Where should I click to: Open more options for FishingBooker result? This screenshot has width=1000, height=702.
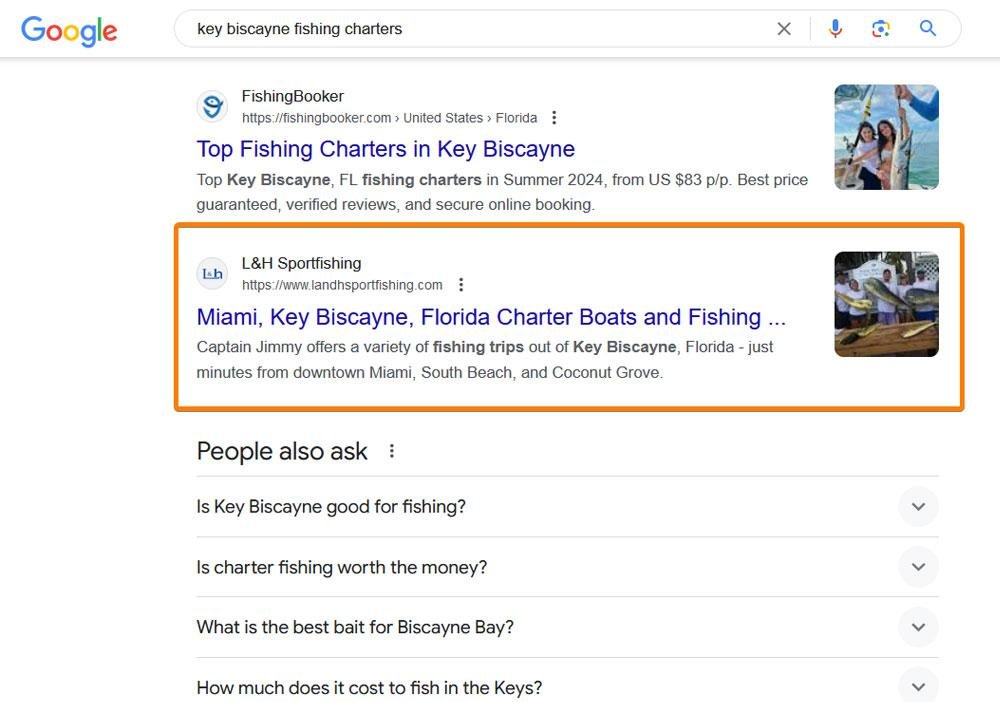pyautogui.click(x=554, y=118)
